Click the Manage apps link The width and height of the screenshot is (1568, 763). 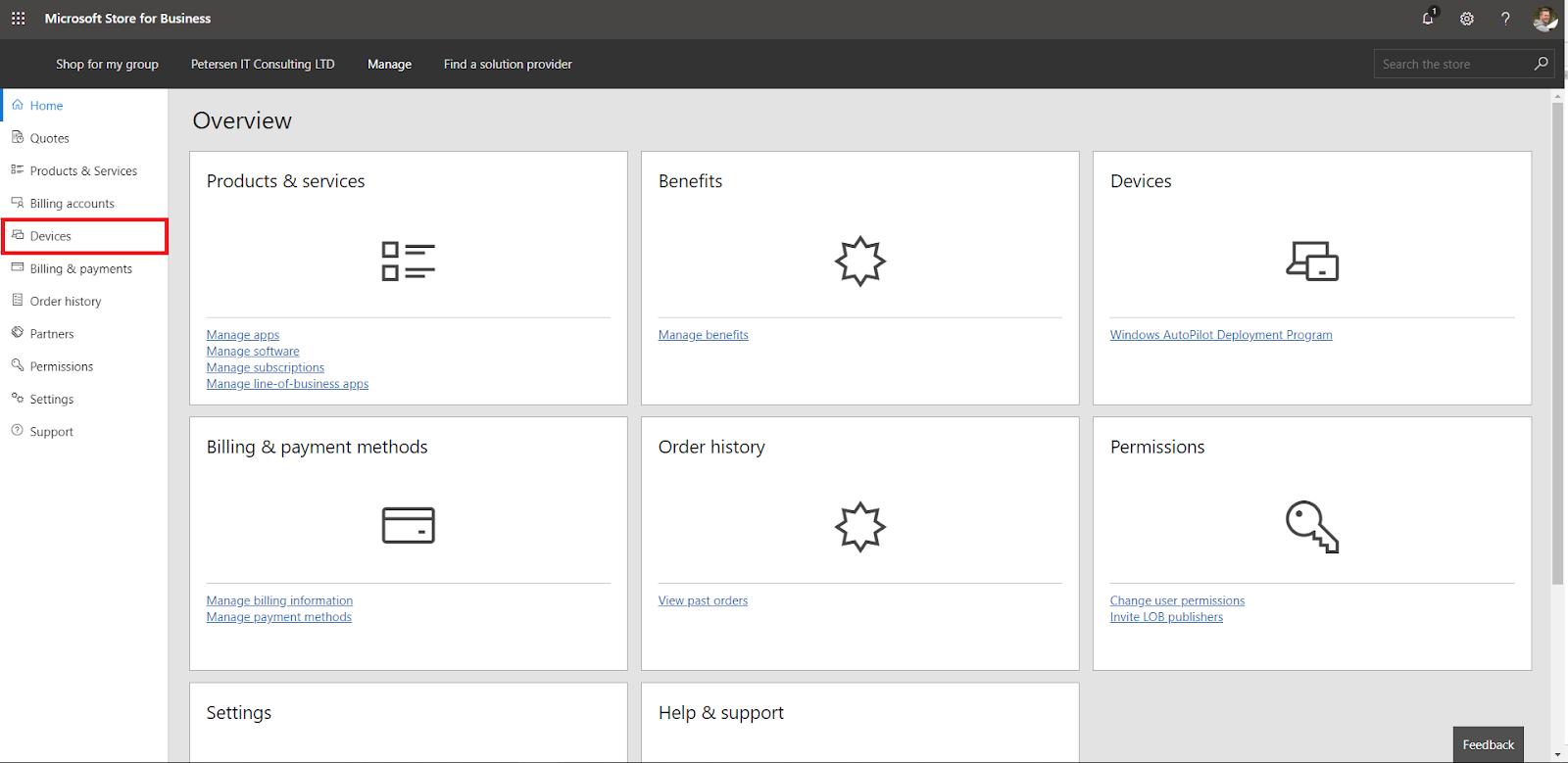pyautogui.click(x=243, y=335)
